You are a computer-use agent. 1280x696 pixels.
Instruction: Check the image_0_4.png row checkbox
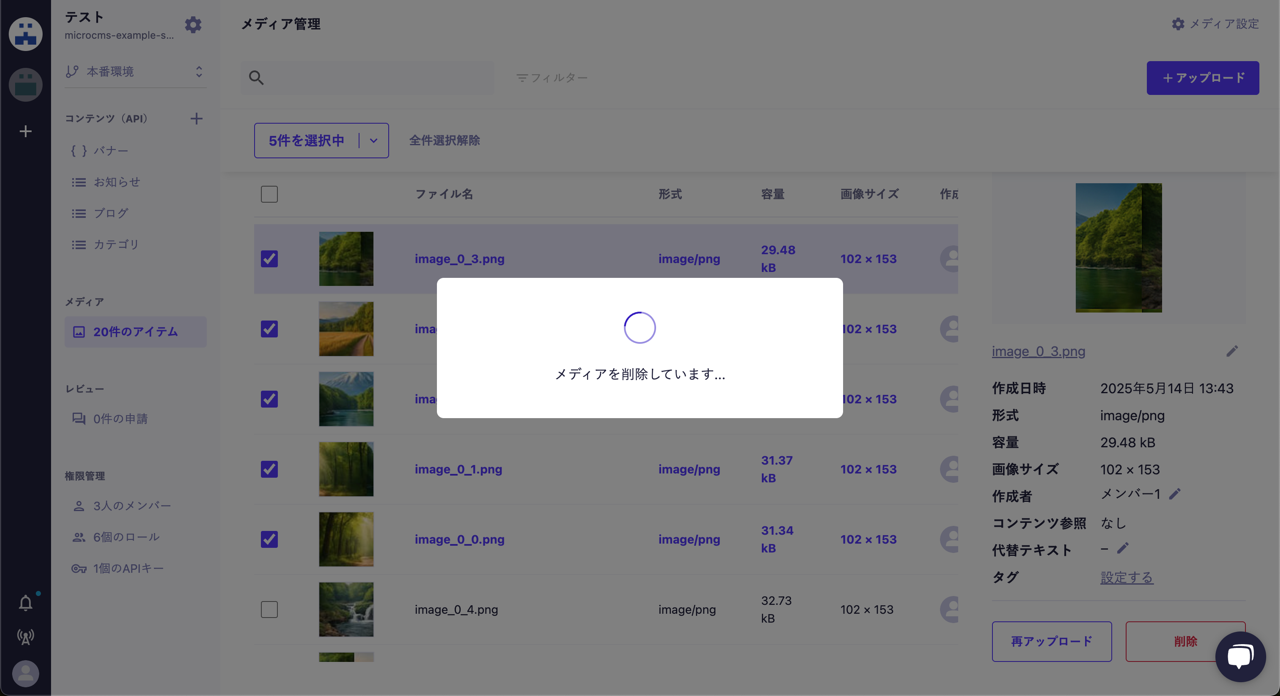[269, 609]
